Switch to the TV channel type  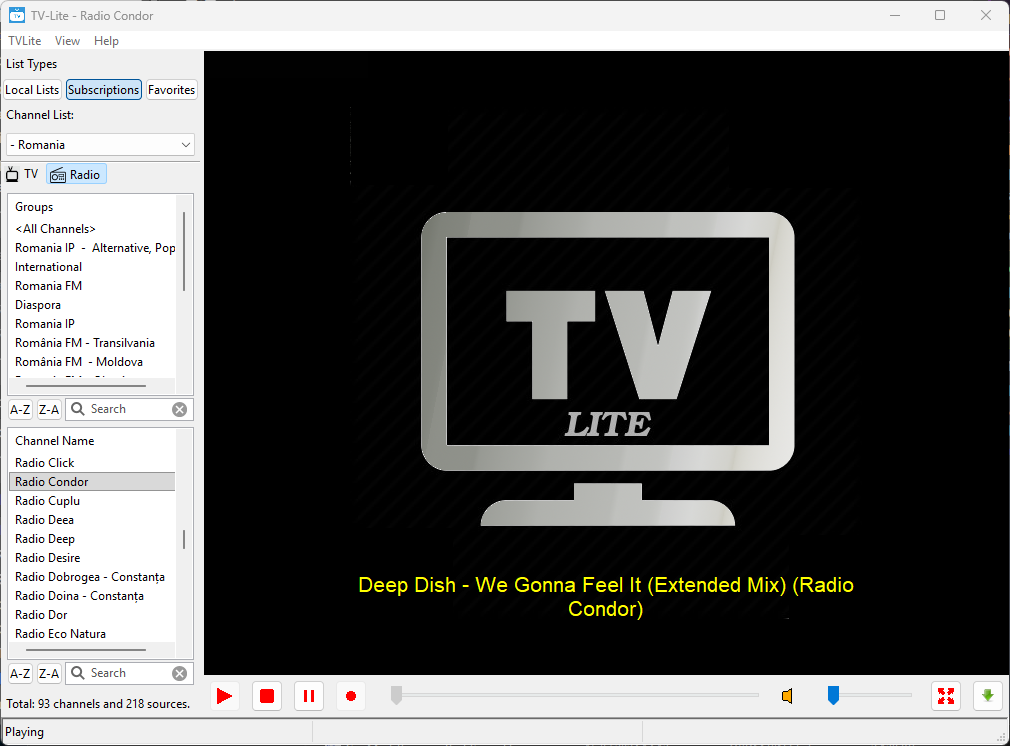(x=23, y=174)
